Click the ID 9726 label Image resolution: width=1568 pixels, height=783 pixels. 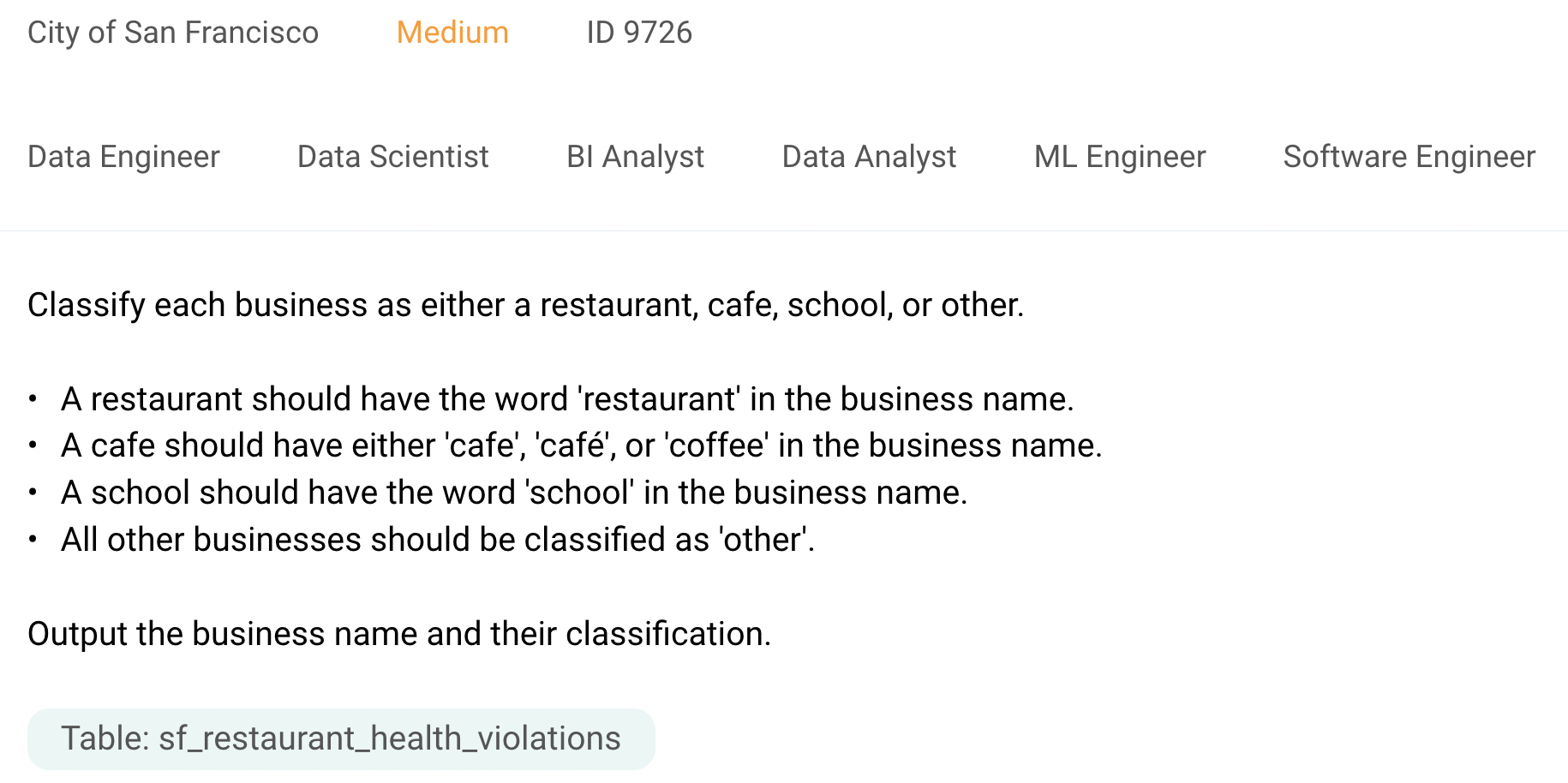click(x=639, y=33)
